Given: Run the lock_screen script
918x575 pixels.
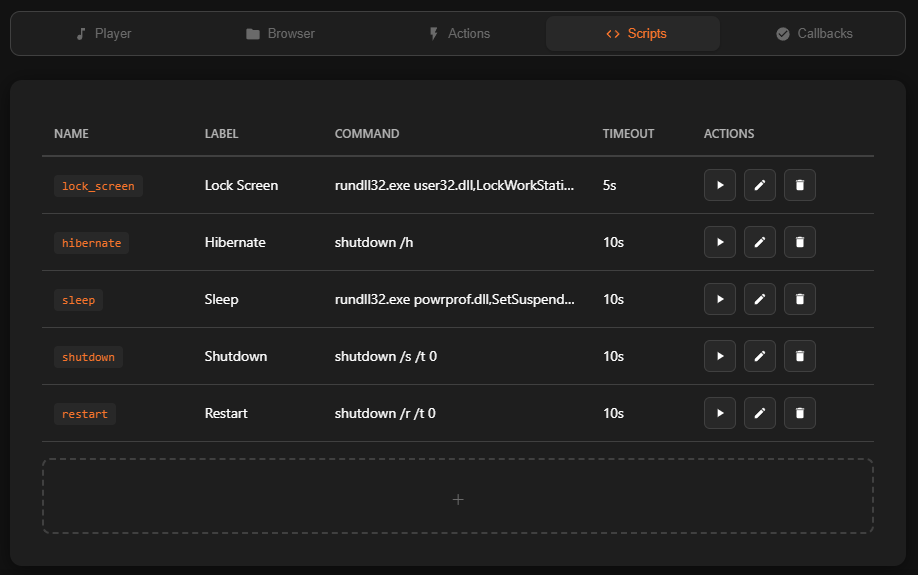Looking at the screenshot, I should click(720, 185).
